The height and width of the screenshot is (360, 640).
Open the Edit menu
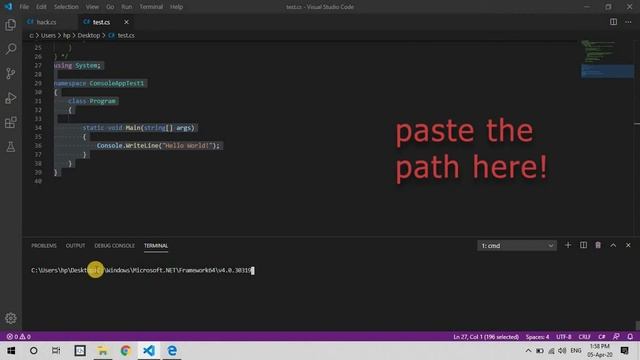[41, 7]
